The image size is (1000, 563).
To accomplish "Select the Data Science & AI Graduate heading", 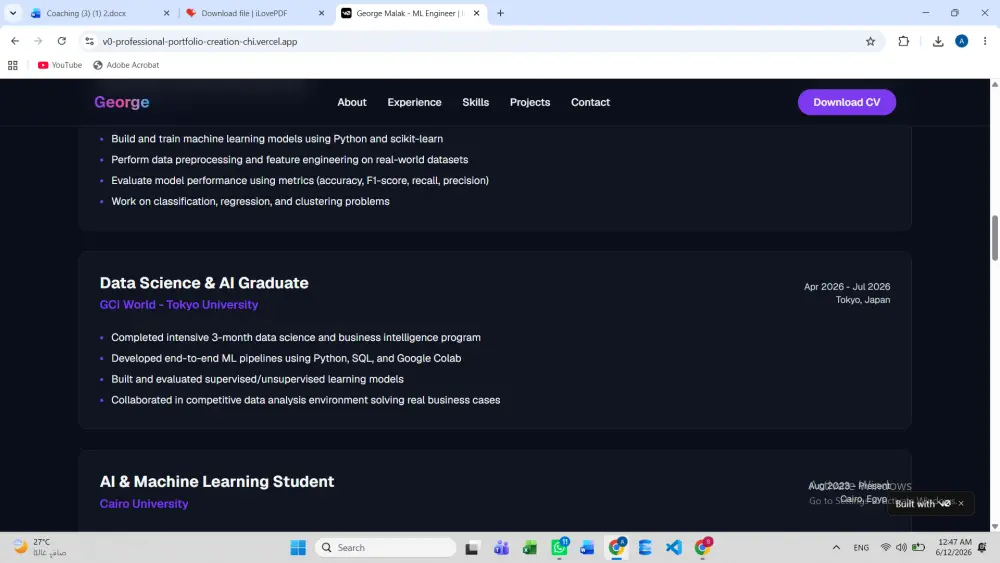I will tap(204, 282).
